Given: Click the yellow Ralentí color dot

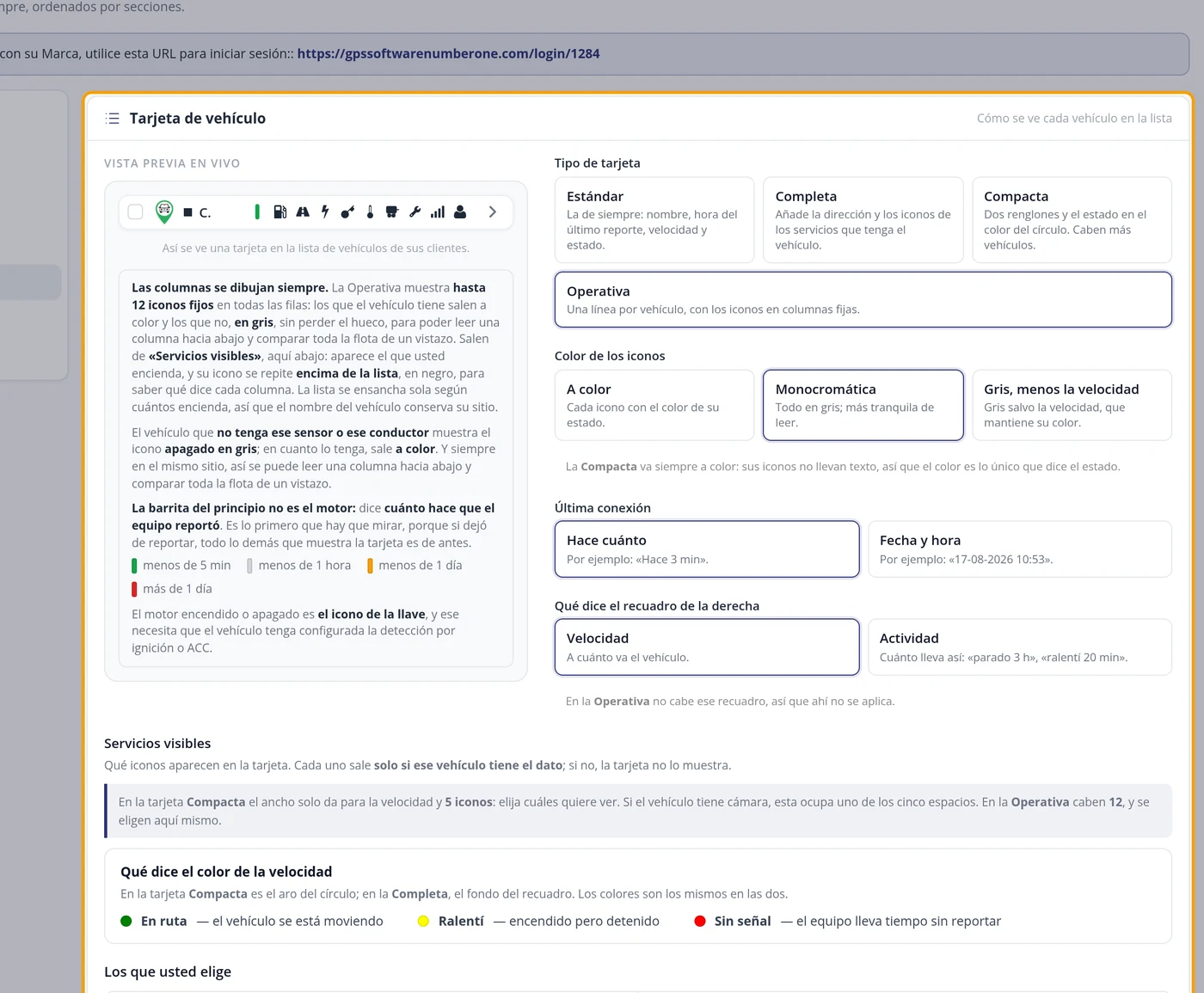Looking at the screenshot, I should tap(423, 921).
